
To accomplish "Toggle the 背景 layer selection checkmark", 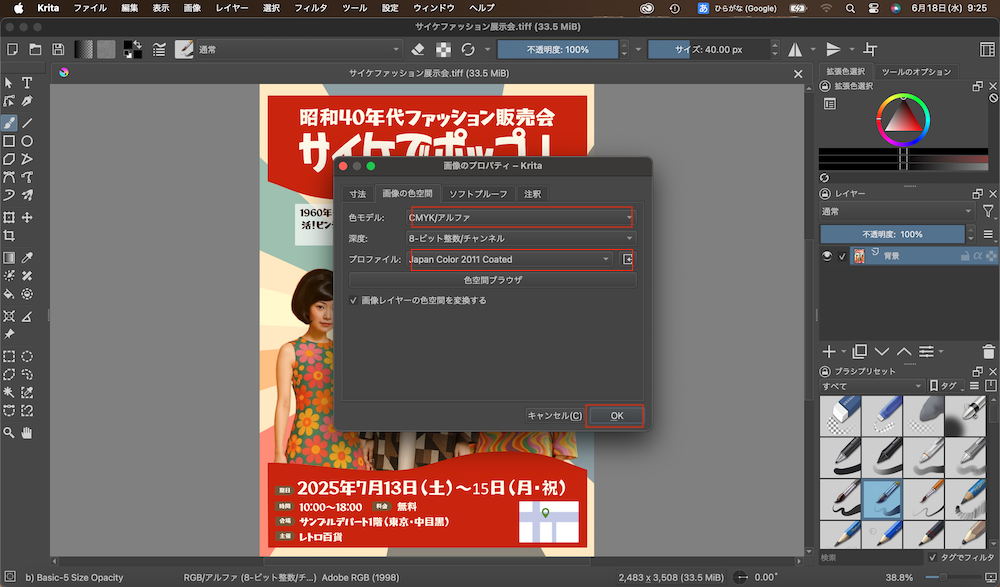I will coord(842,256).
